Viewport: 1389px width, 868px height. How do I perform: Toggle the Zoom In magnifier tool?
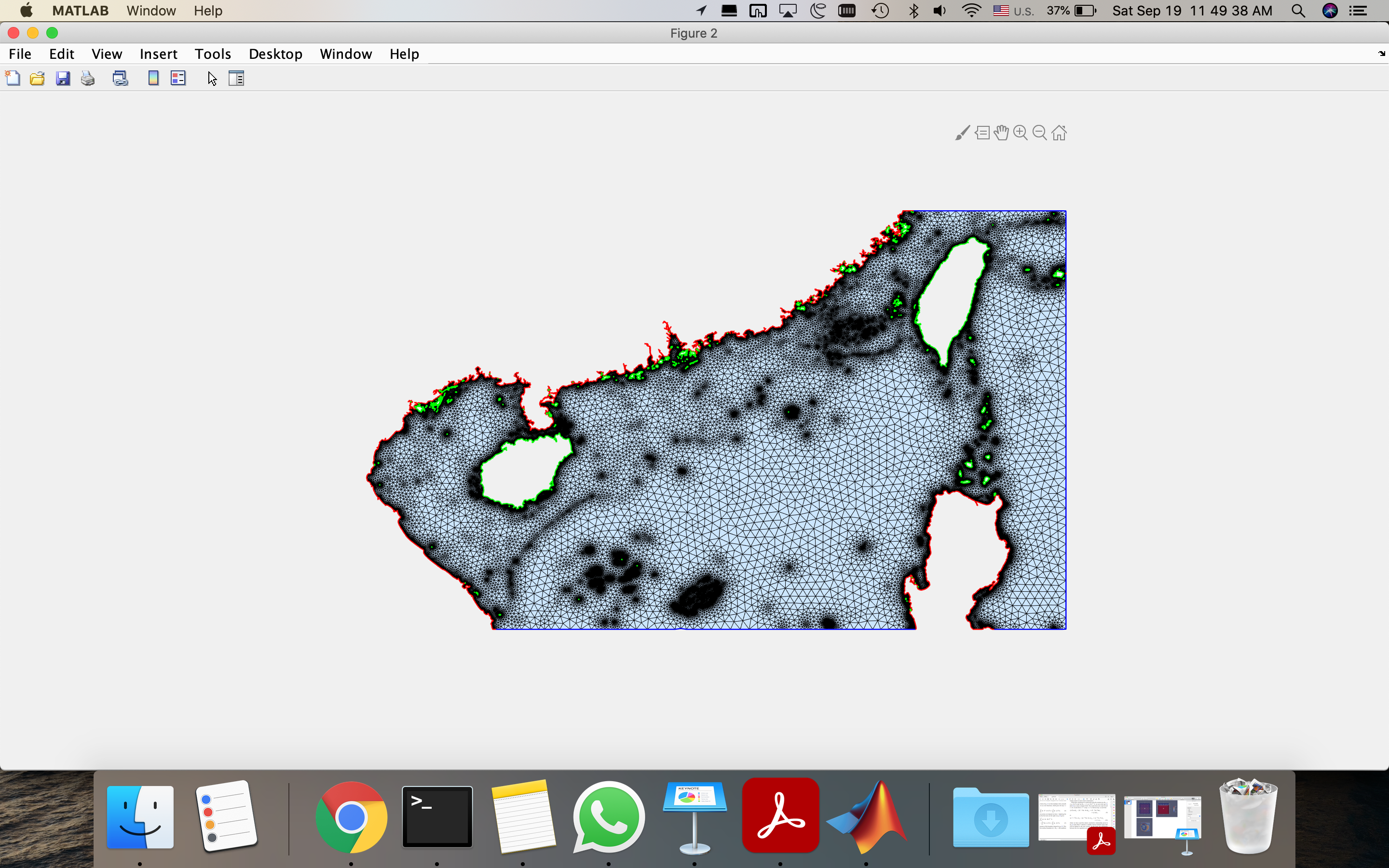pyautogui.click(x=1020, y=133)
